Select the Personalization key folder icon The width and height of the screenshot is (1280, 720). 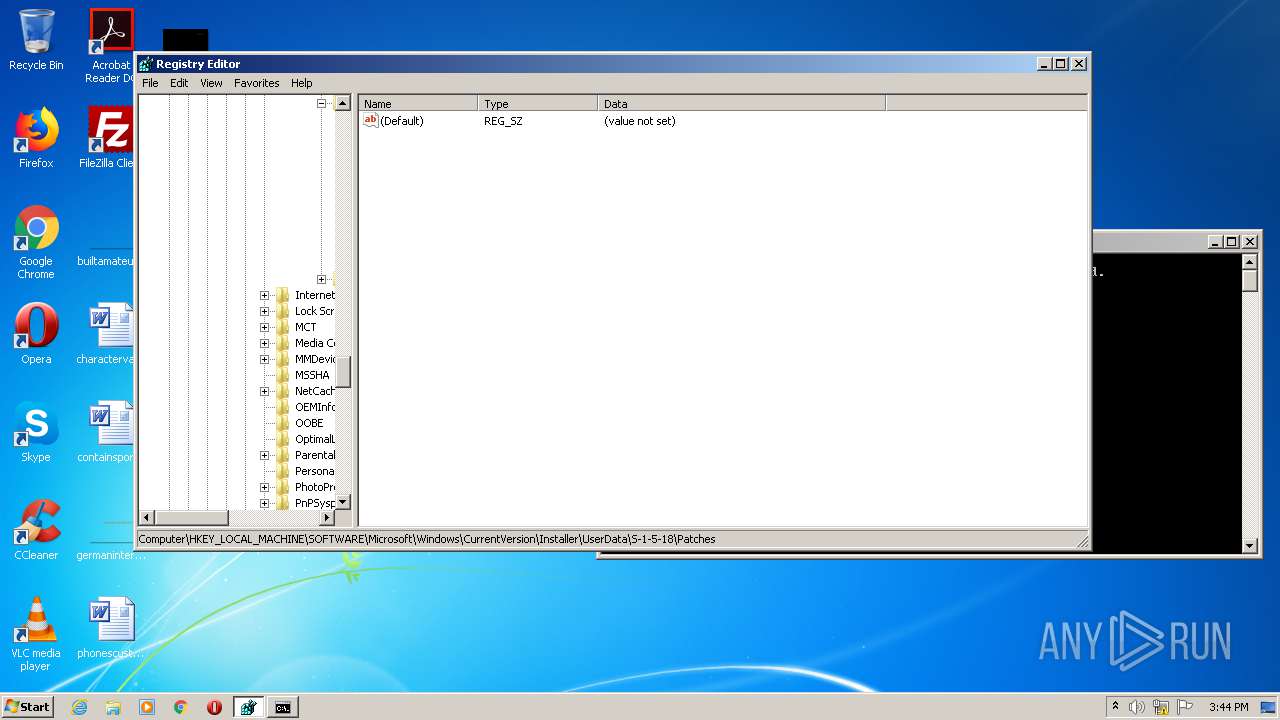tap(283, 471)
